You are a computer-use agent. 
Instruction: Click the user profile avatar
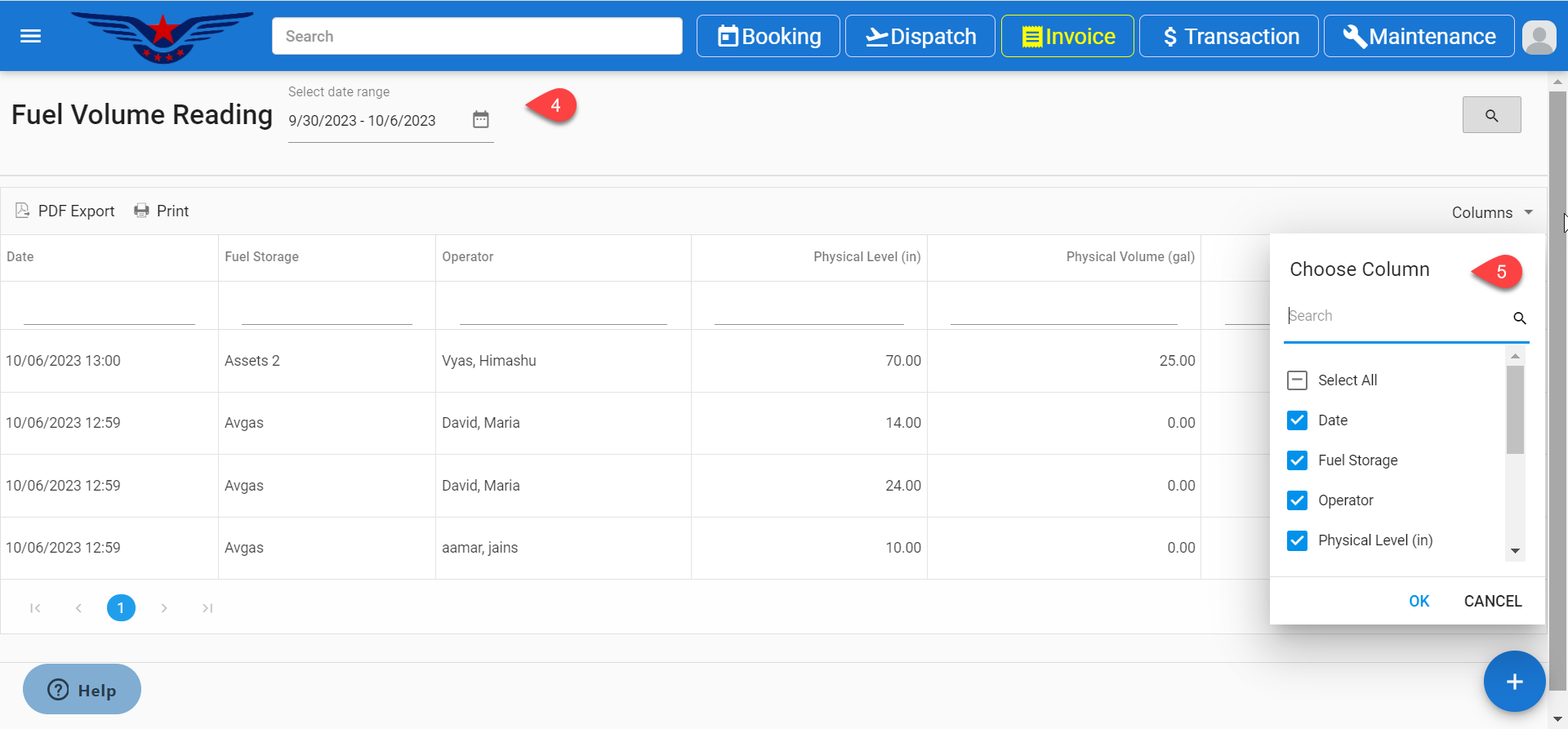1539,37
